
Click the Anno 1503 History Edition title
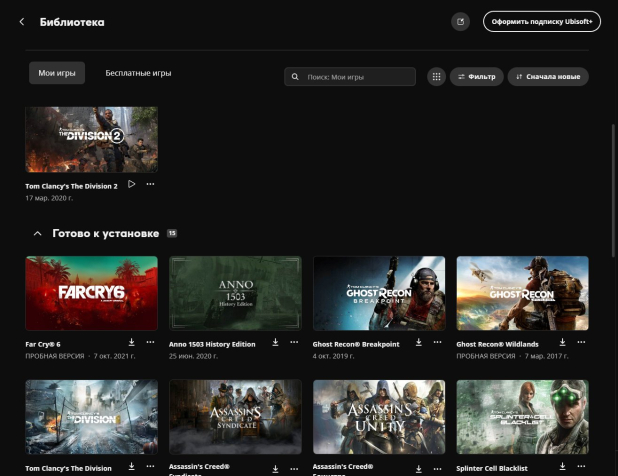[212, 344]
